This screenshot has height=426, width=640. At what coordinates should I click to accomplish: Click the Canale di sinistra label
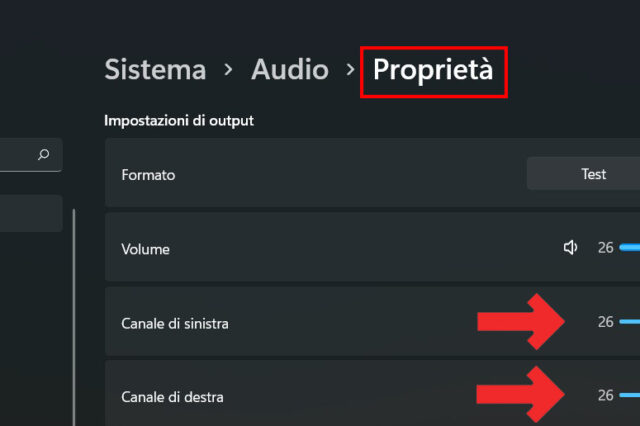(180, 323)
